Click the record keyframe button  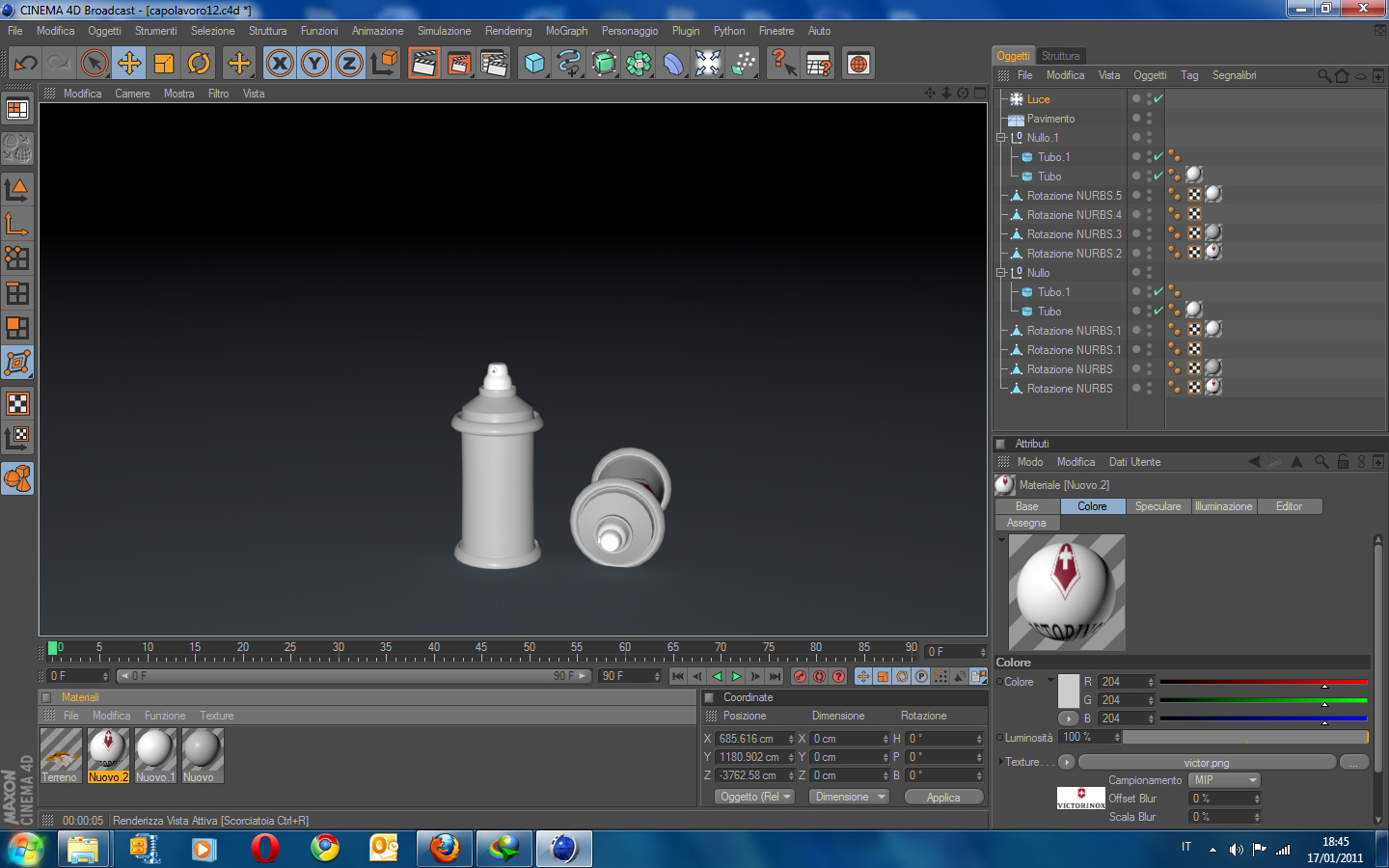(800, 676)
